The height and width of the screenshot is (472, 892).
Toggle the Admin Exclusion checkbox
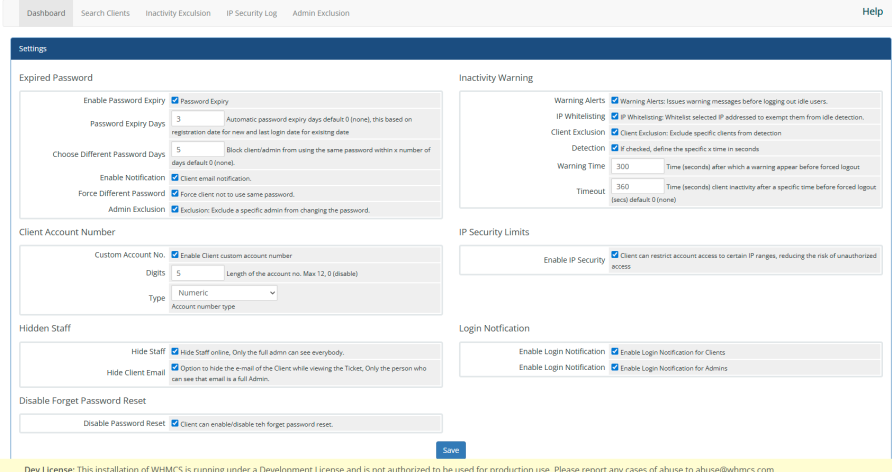[175, 209]
